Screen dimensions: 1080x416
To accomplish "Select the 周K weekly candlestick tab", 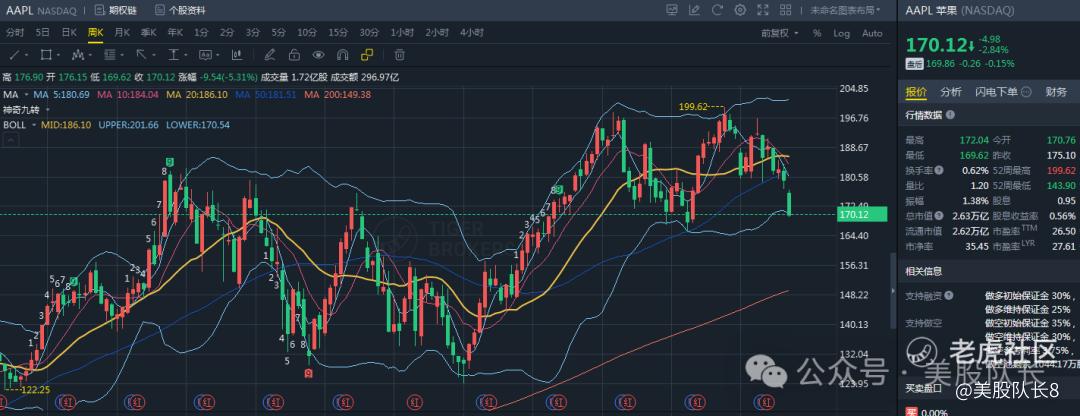I will pyautogui.click(x=95, y=33).
